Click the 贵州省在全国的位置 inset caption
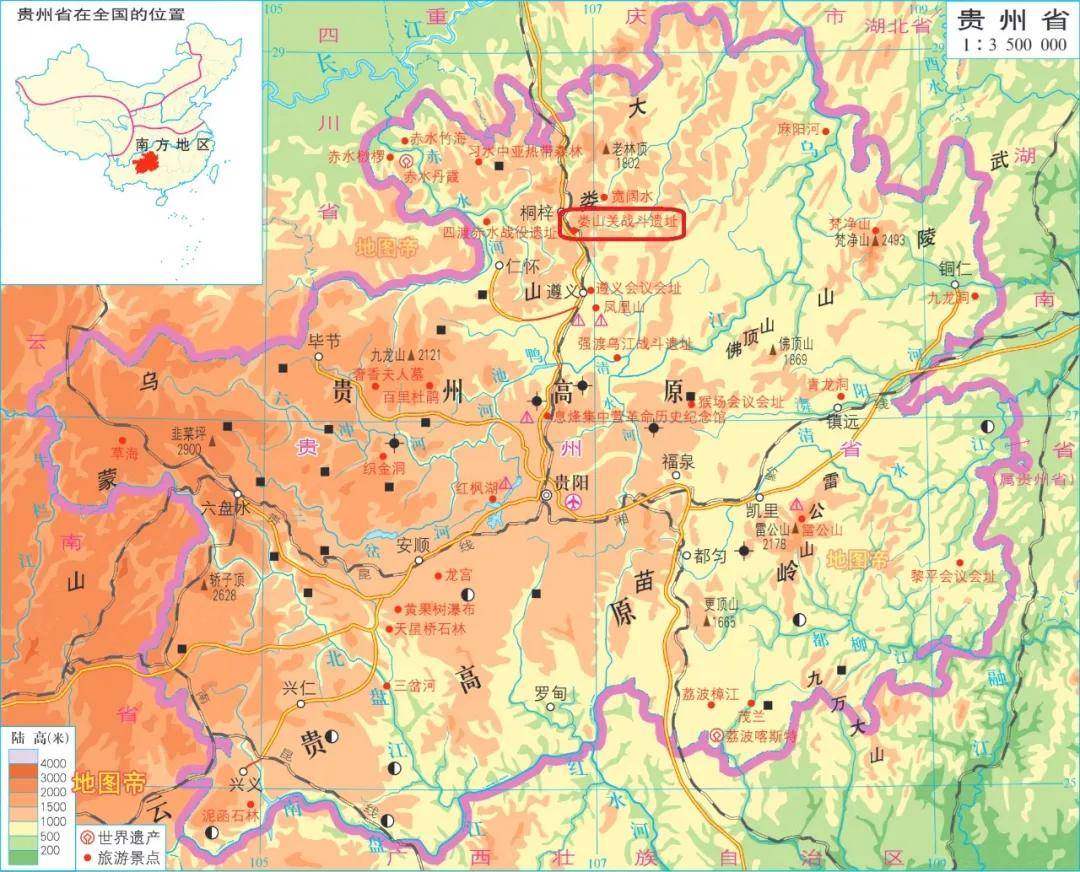 click(x=101, y=12)
